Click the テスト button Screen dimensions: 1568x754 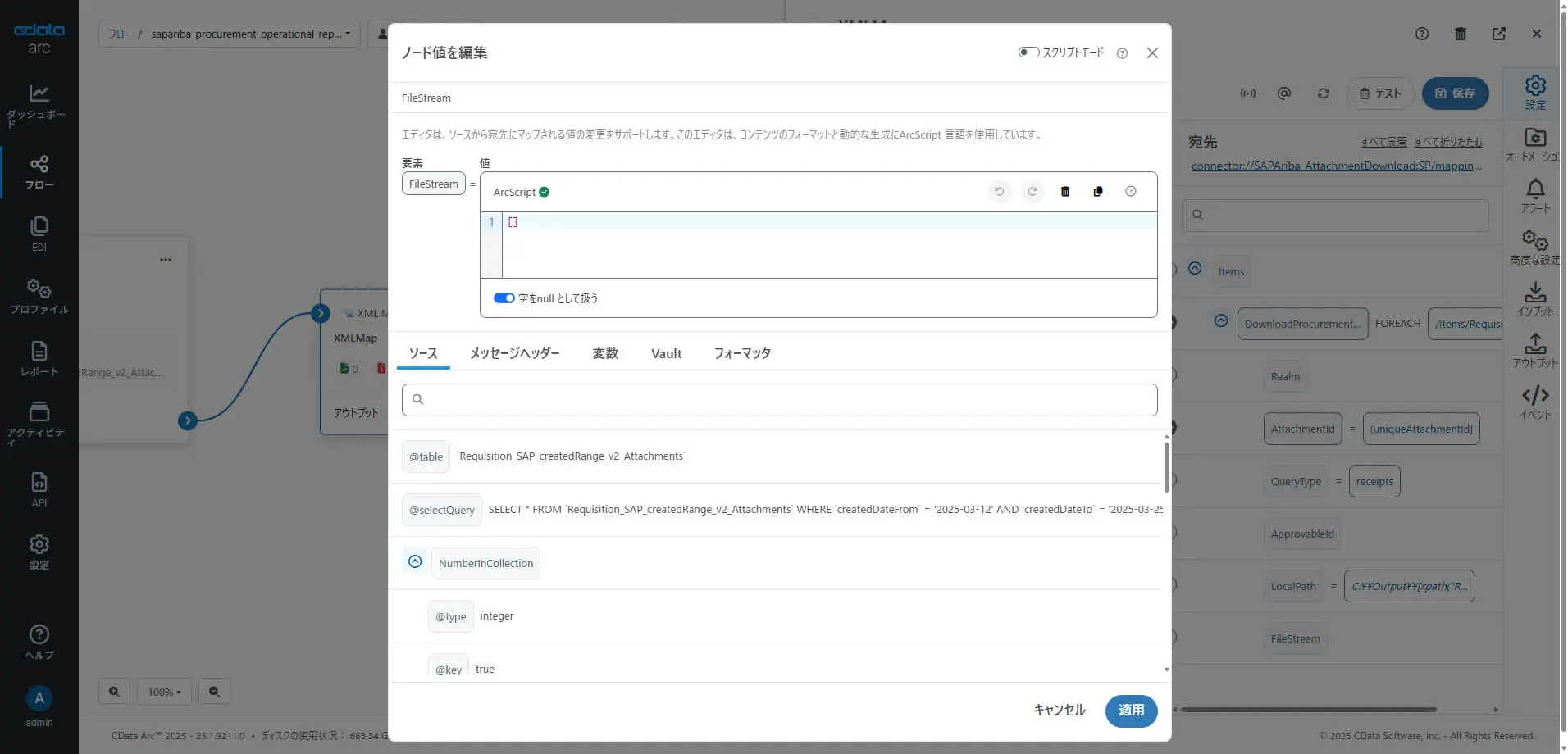(1381, 93)
